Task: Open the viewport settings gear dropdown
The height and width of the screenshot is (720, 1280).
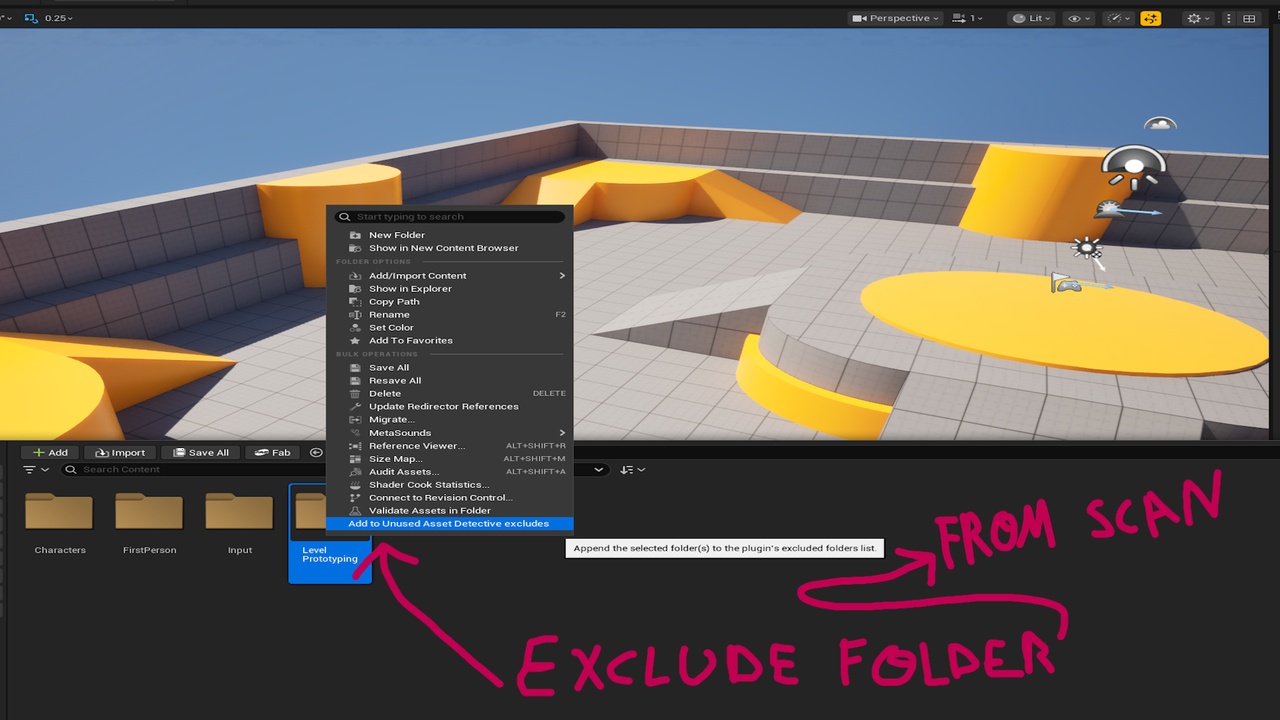Action: point(1197,18)
